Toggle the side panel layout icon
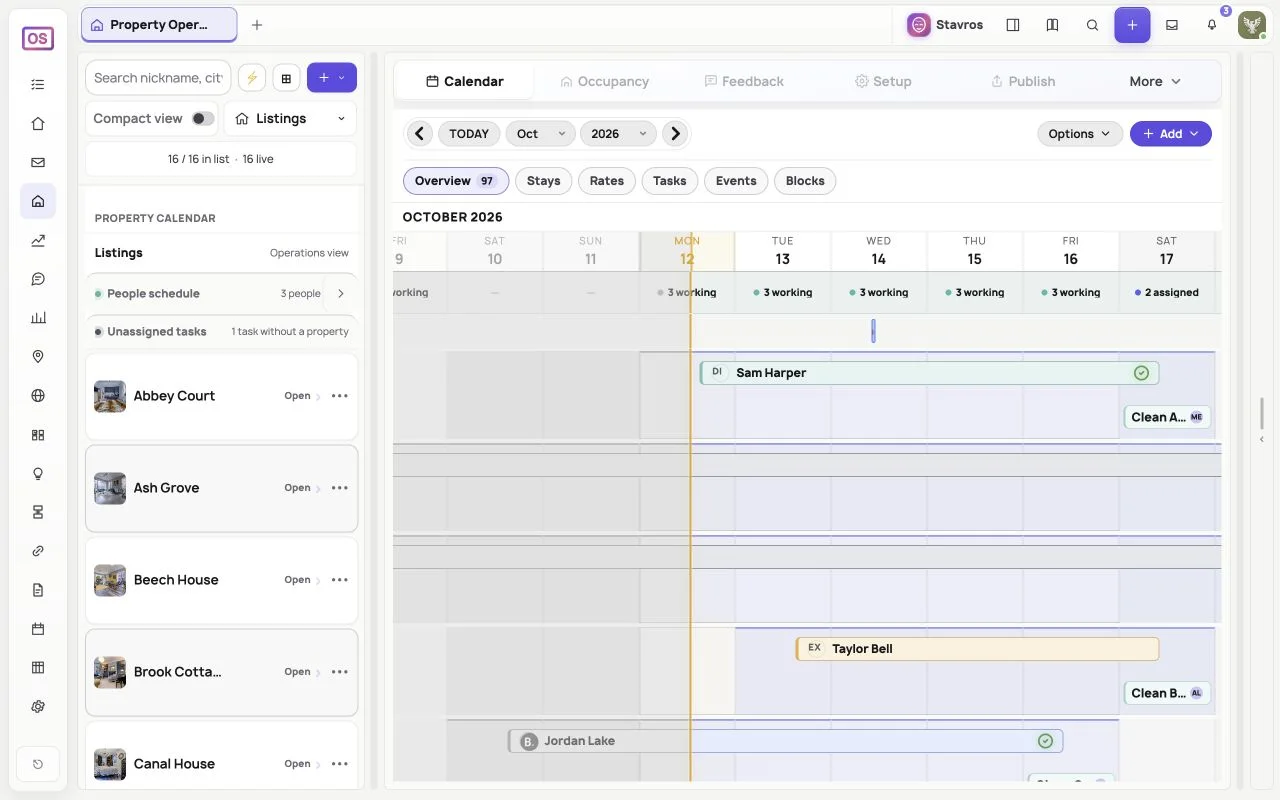This screenshot has height=800, width=1280. [1012, 25]
